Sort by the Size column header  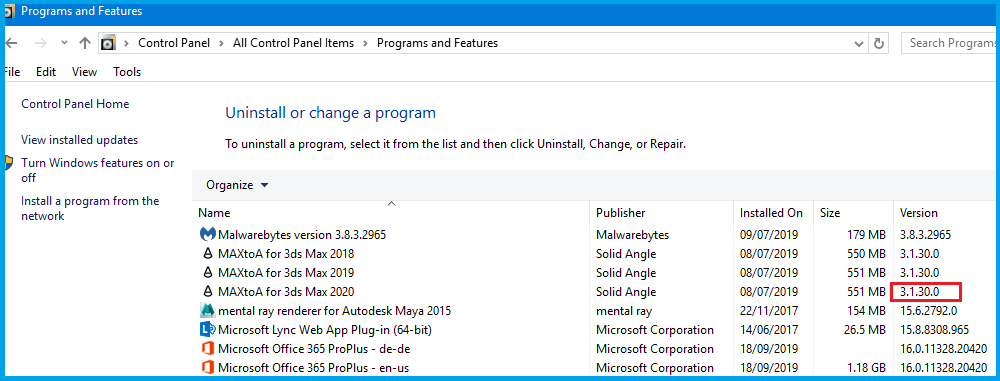tap(853, 213)
